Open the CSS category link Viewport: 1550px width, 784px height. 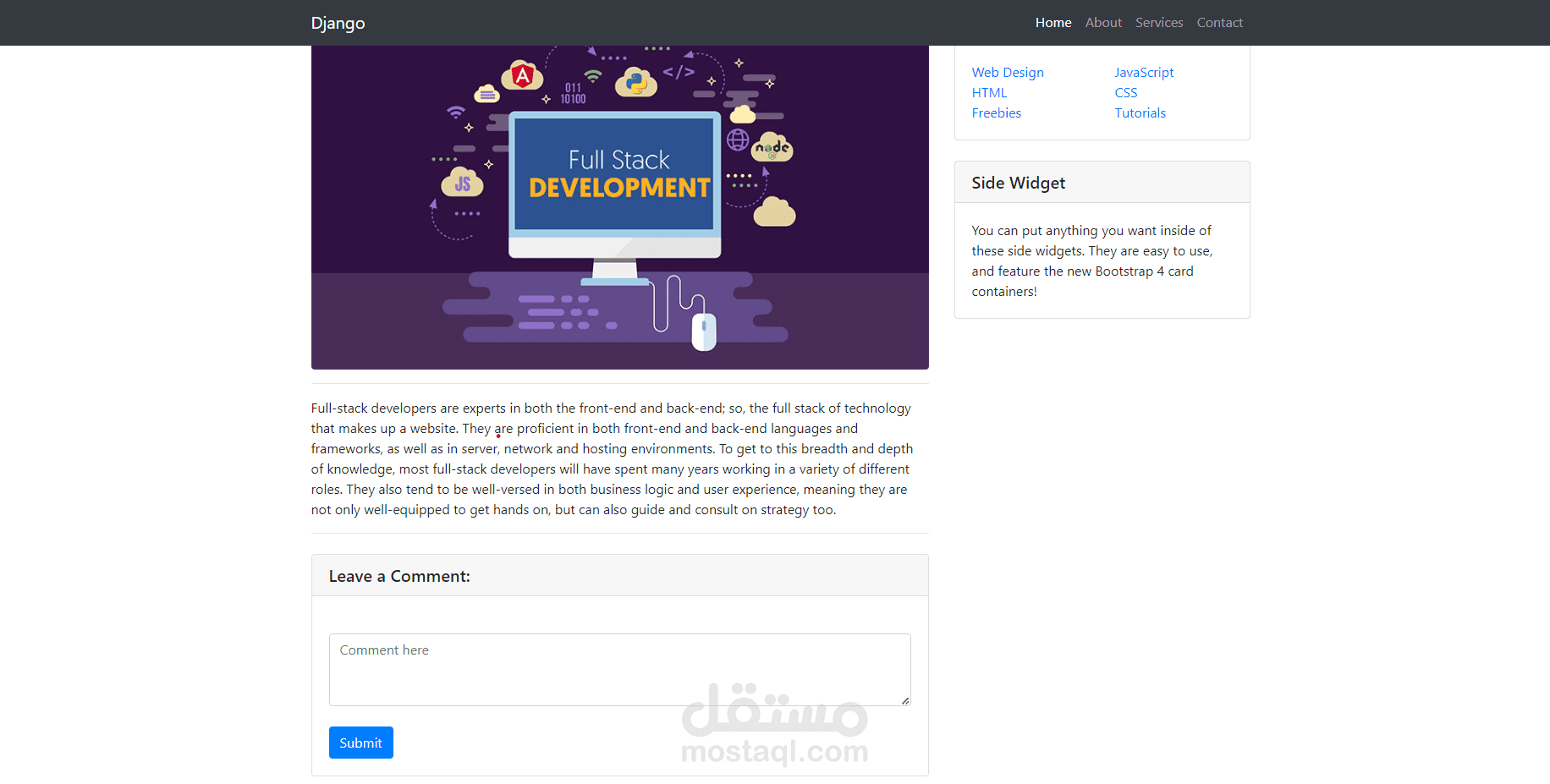pyautogui.click(x=1126, y=93)
